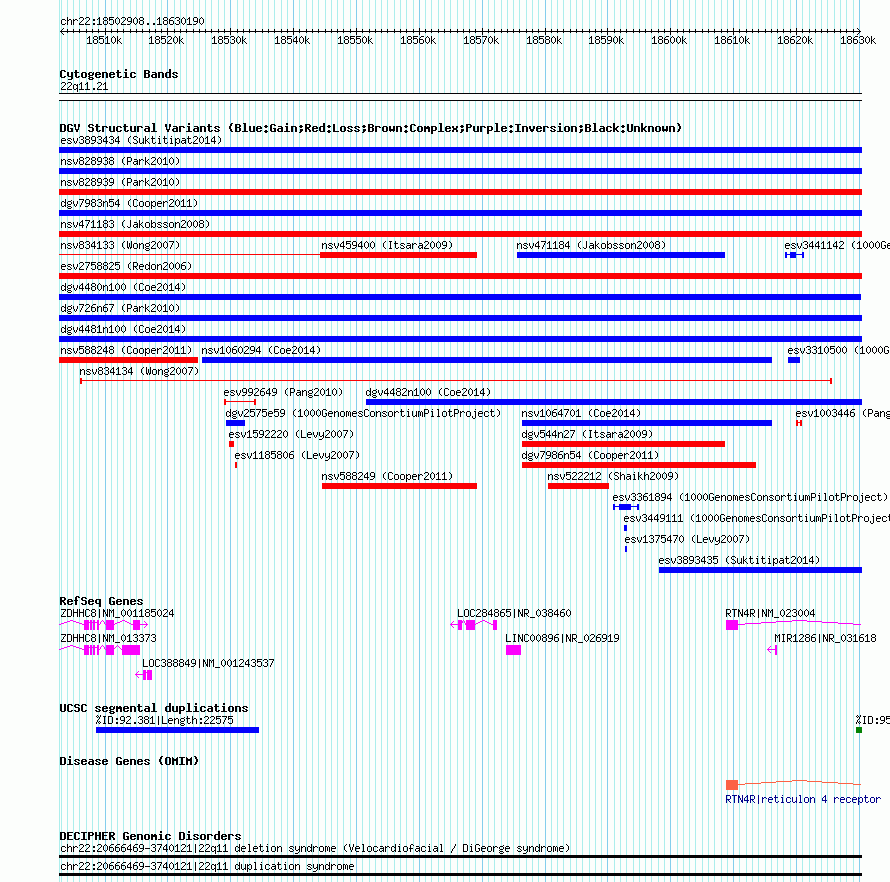Open the Cytogenetic Bands track title
Image resolution: width=890 pixels, height=882 pixels.
(119, 74)
